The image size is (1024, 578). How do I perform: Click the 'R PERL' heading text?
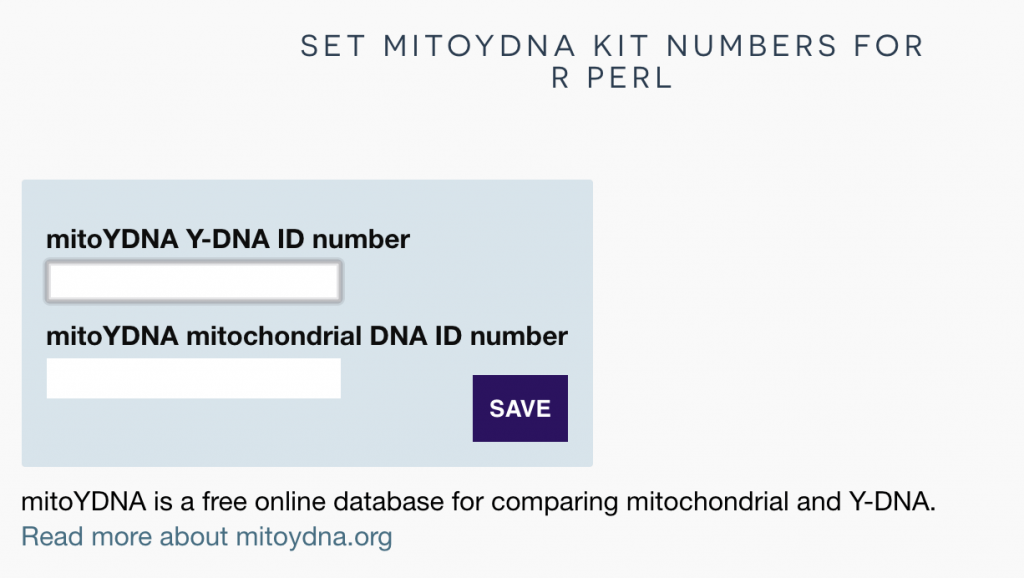click(x=610, y=77)
